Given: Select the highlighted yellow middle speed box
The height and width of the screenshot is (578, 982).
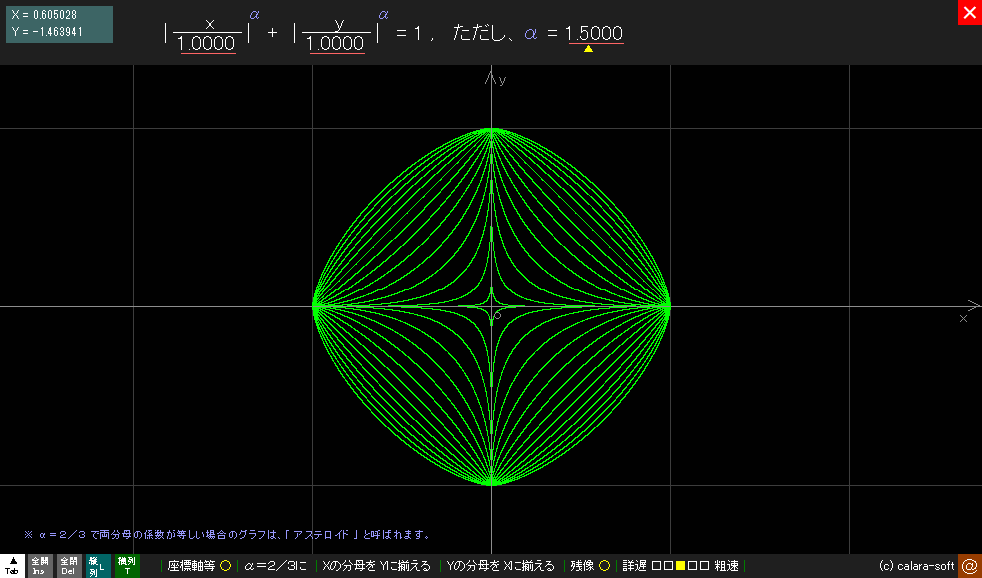Looking at the screenshot, I should pos(681,566).
